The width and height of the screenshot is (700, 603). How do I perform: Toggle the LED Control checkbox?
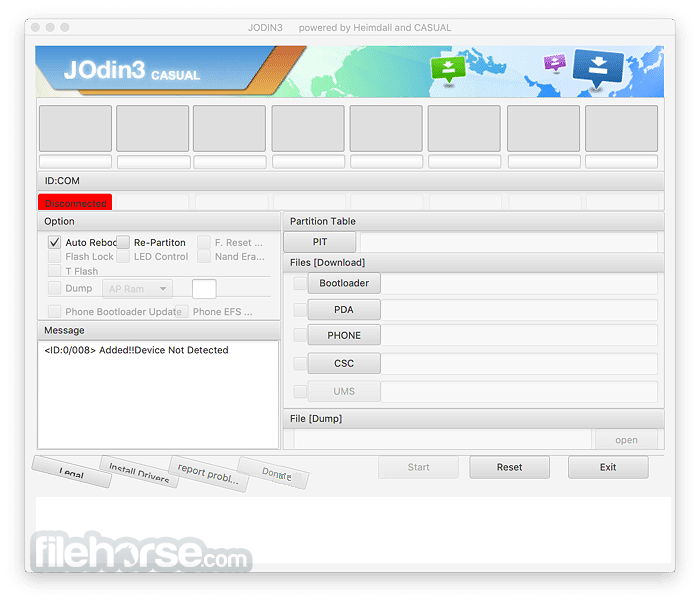click(123, 257)
